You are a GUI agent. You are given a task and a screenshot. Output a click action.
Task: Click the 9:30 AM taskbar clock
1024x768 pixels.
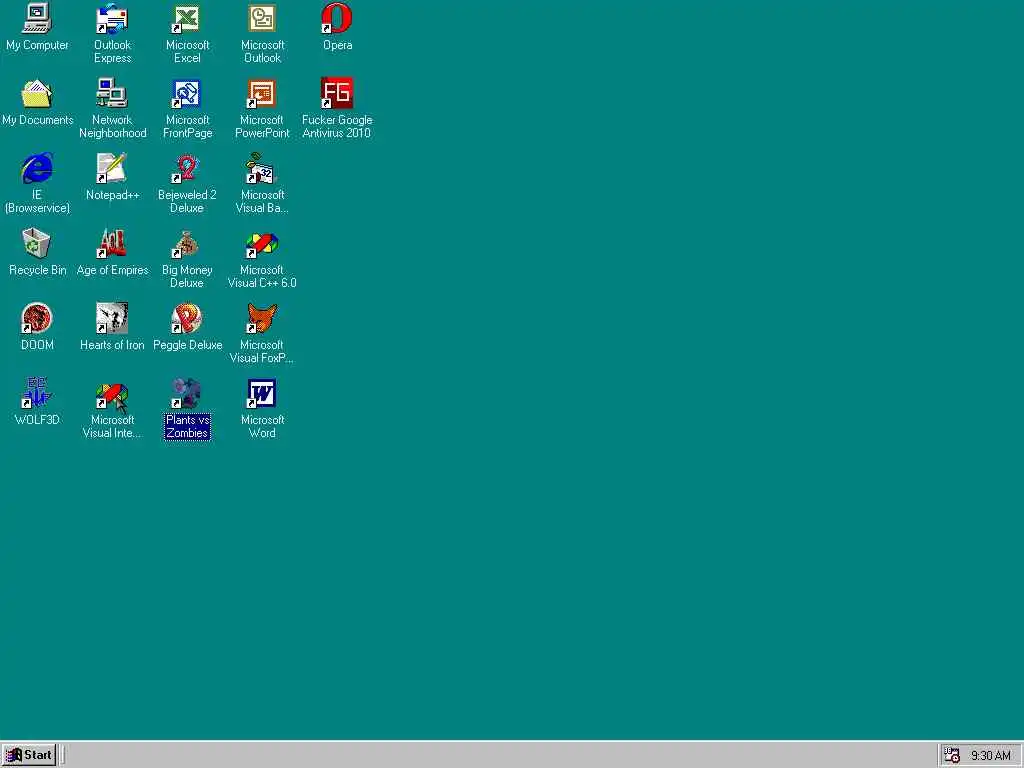tap(990, 756)
